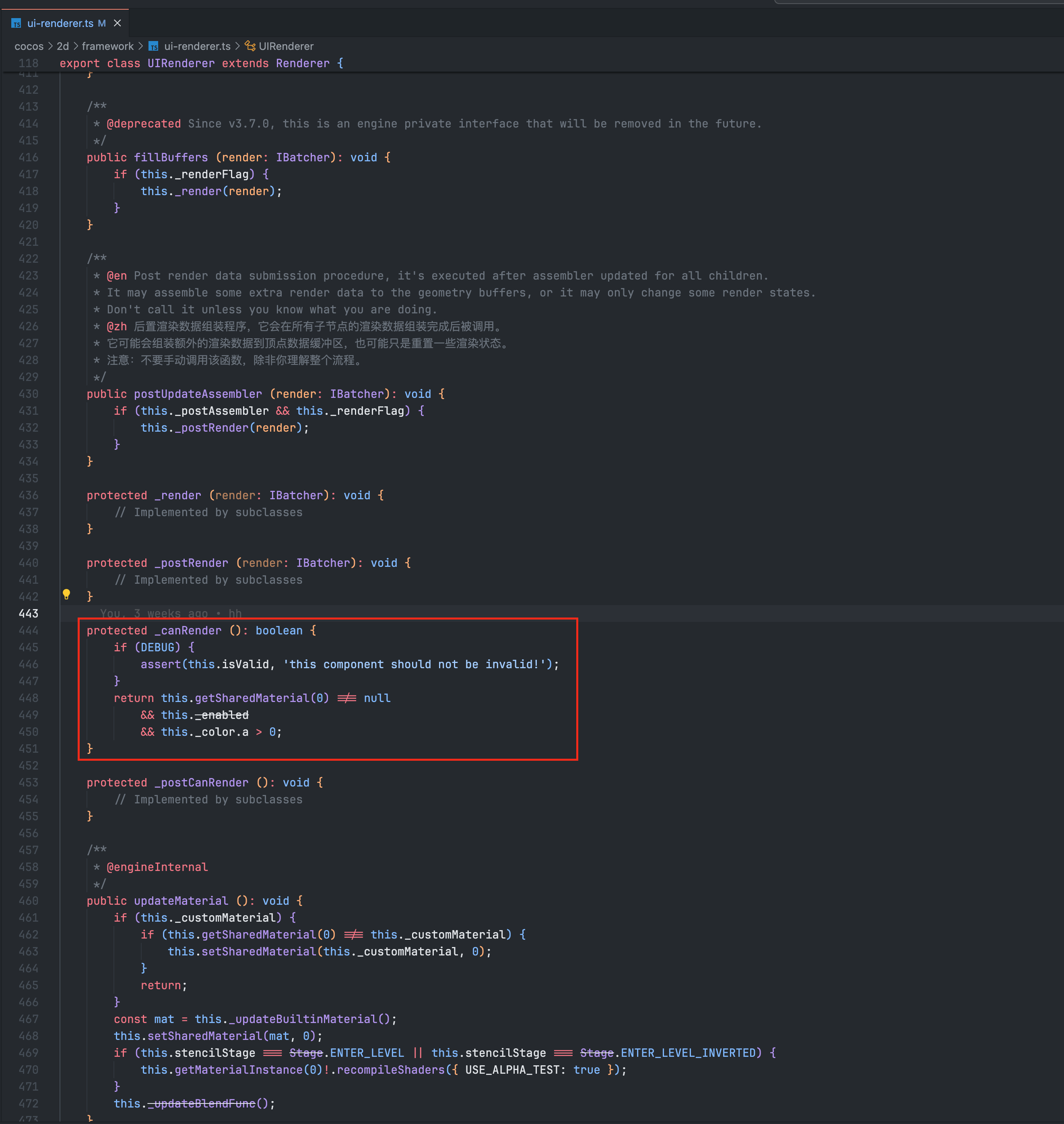1064x1124 pixels.
Task: Click the TypeScript file icon in tab
Action: coord(16,23)
